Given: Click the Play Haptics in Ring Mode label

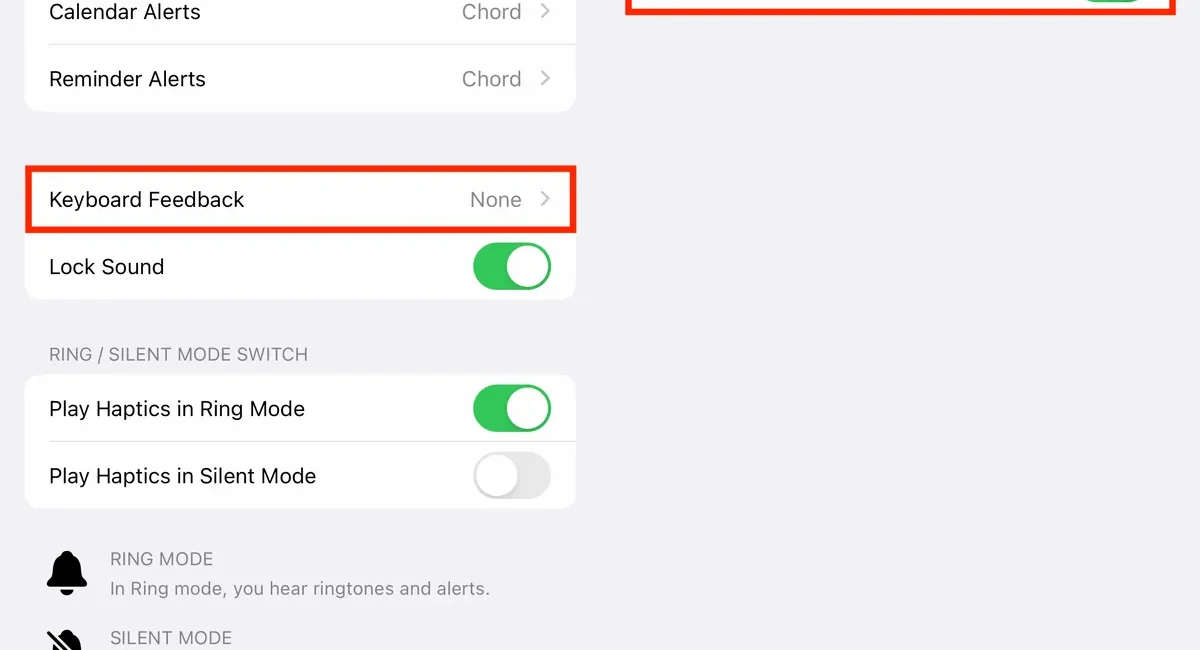Looking at the screenshot, I should click(177, 409).
